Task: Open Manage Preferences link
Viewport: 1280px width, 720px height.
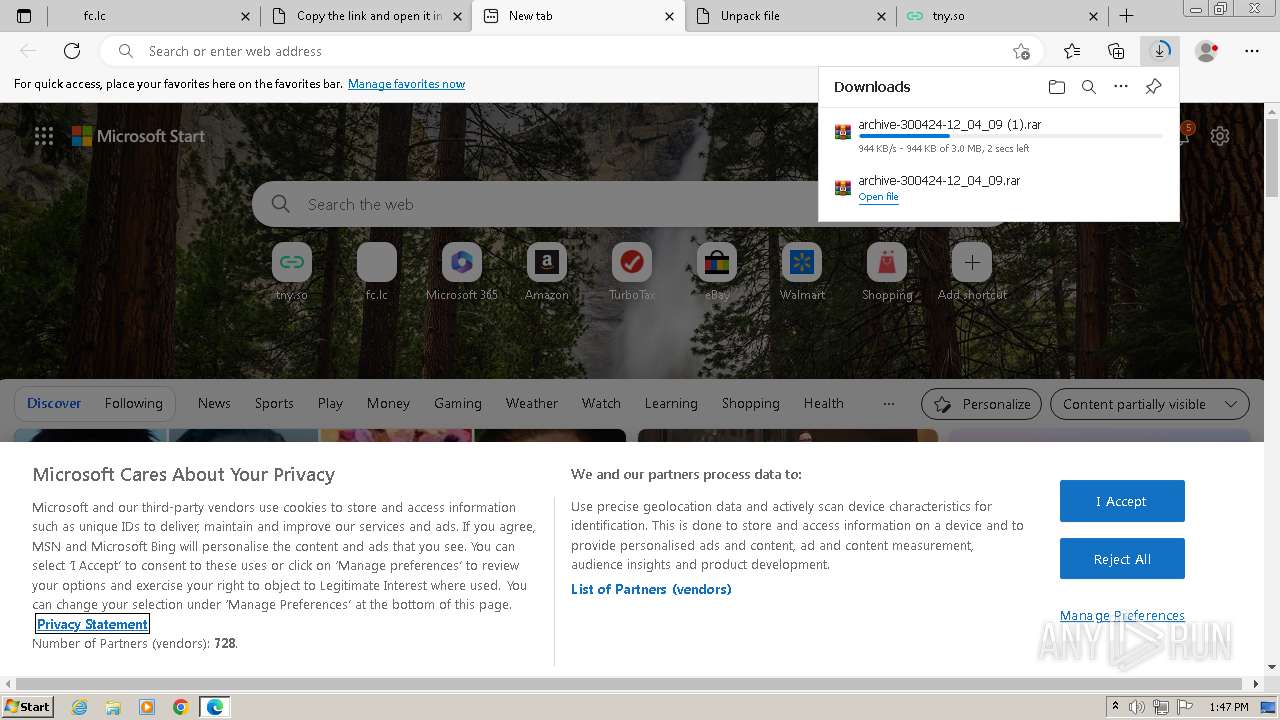Action: (1122, 615)
